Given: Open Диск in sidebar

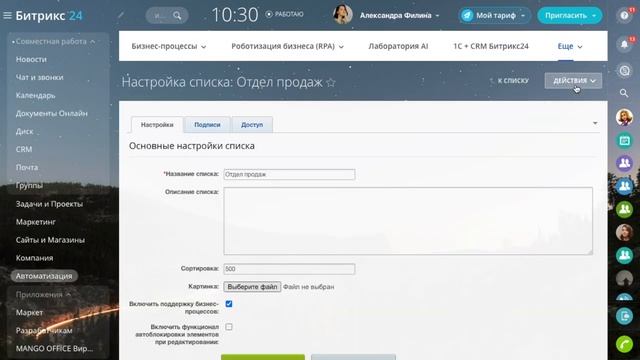Looking at the screenshot, I should 24,131.
